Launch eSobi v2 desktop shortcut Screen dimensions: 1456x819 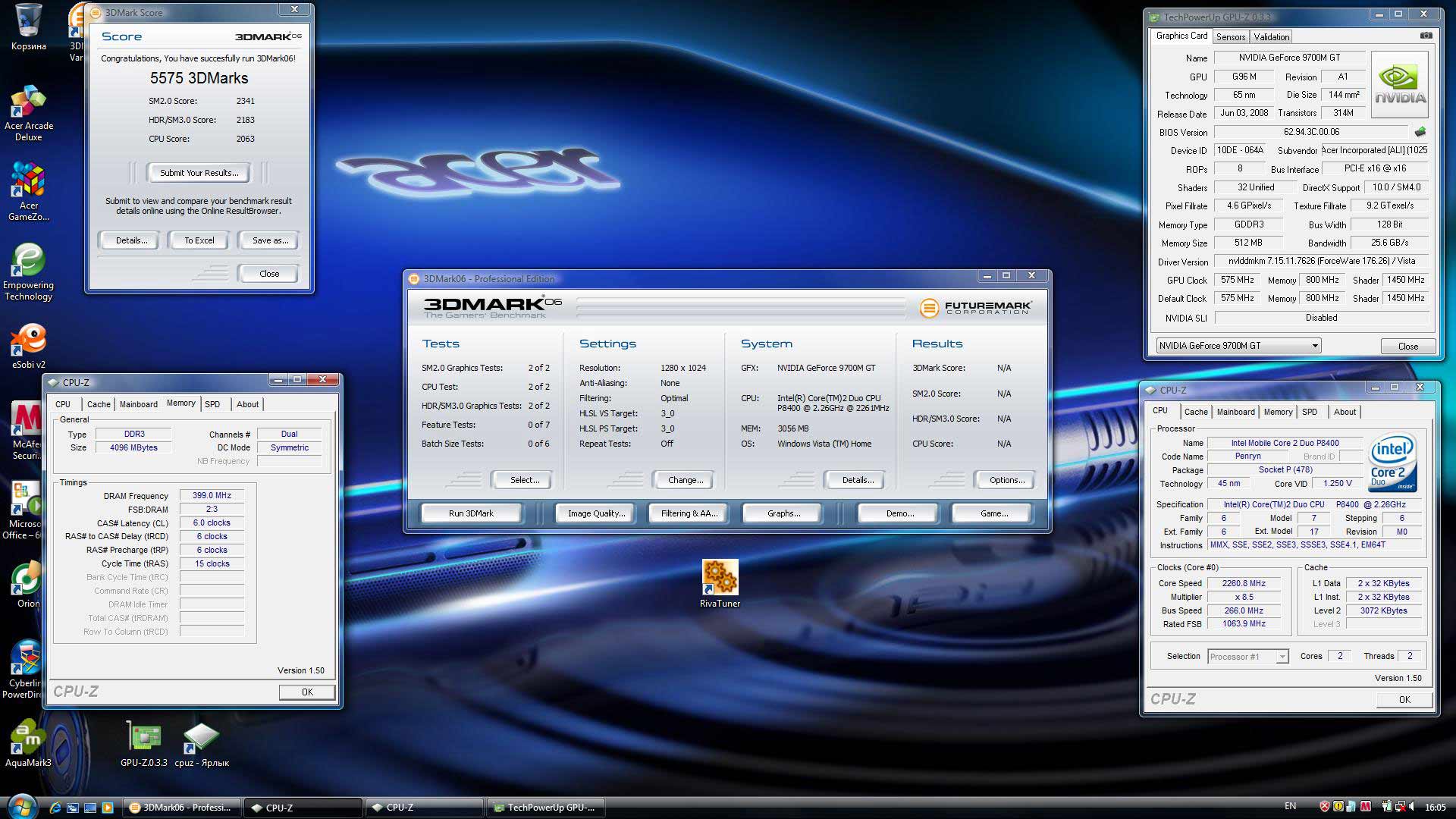[x=29, y=347]
